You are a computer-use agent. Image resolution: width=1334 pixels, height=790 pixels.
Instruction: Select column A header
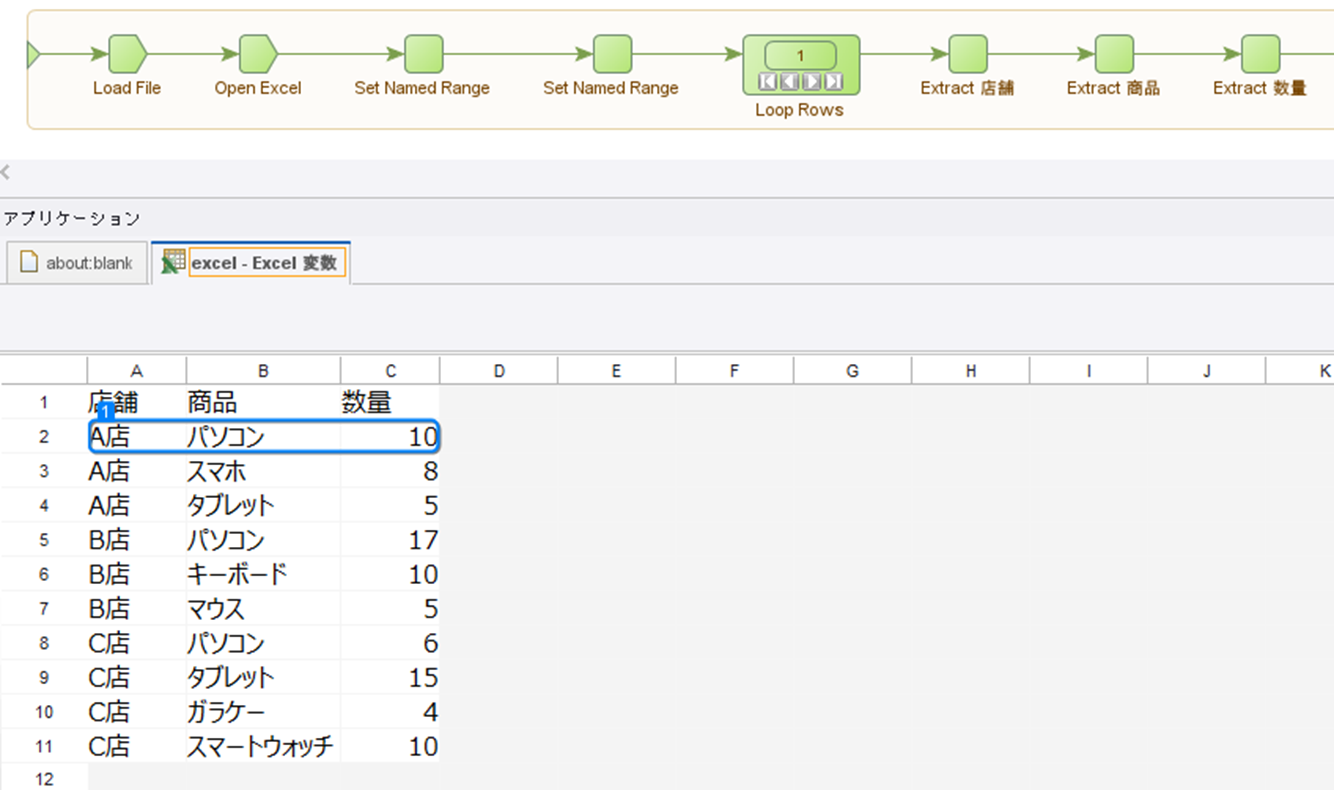[137, 371]
